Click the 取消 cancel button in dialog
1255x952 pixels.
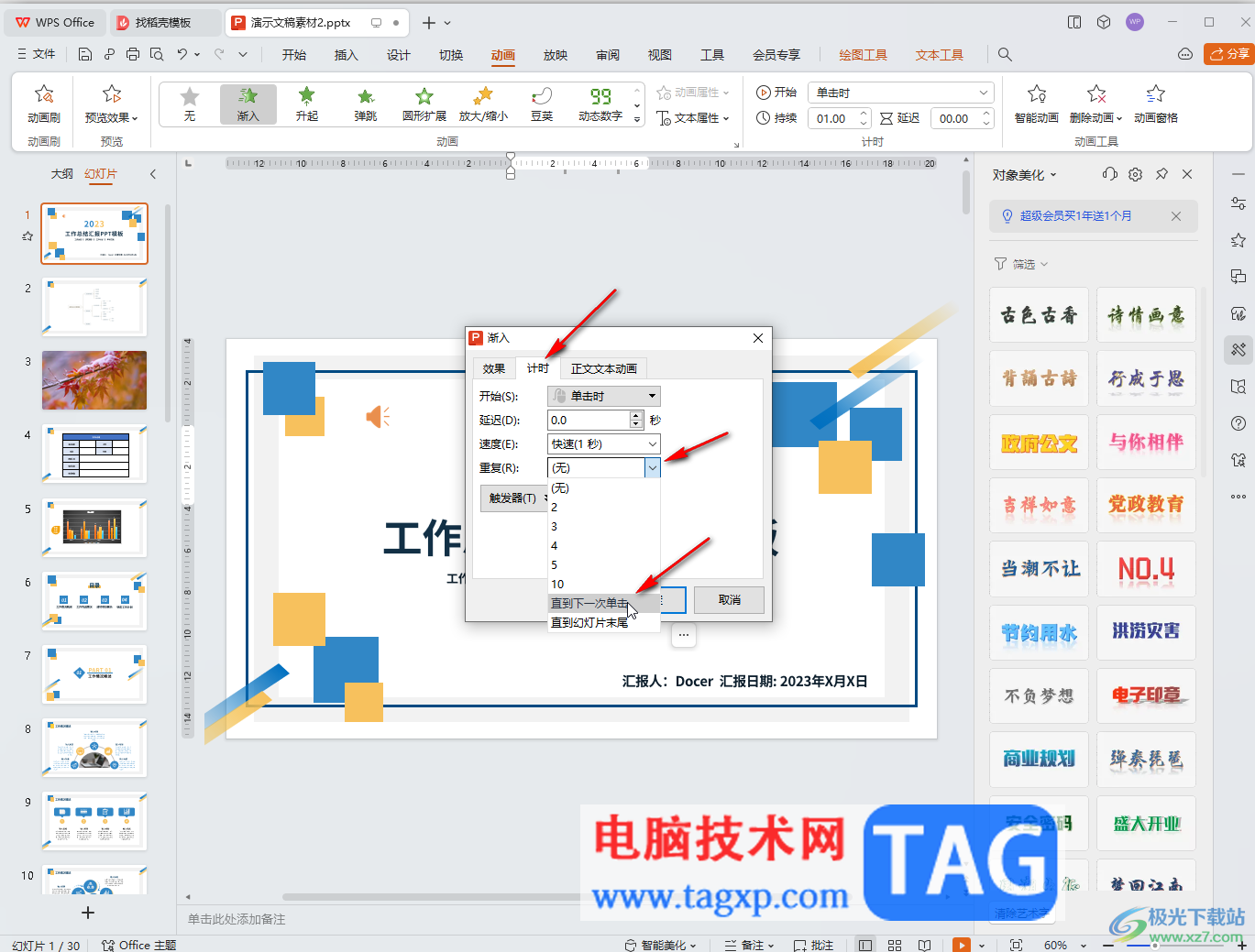click(729, 600)
